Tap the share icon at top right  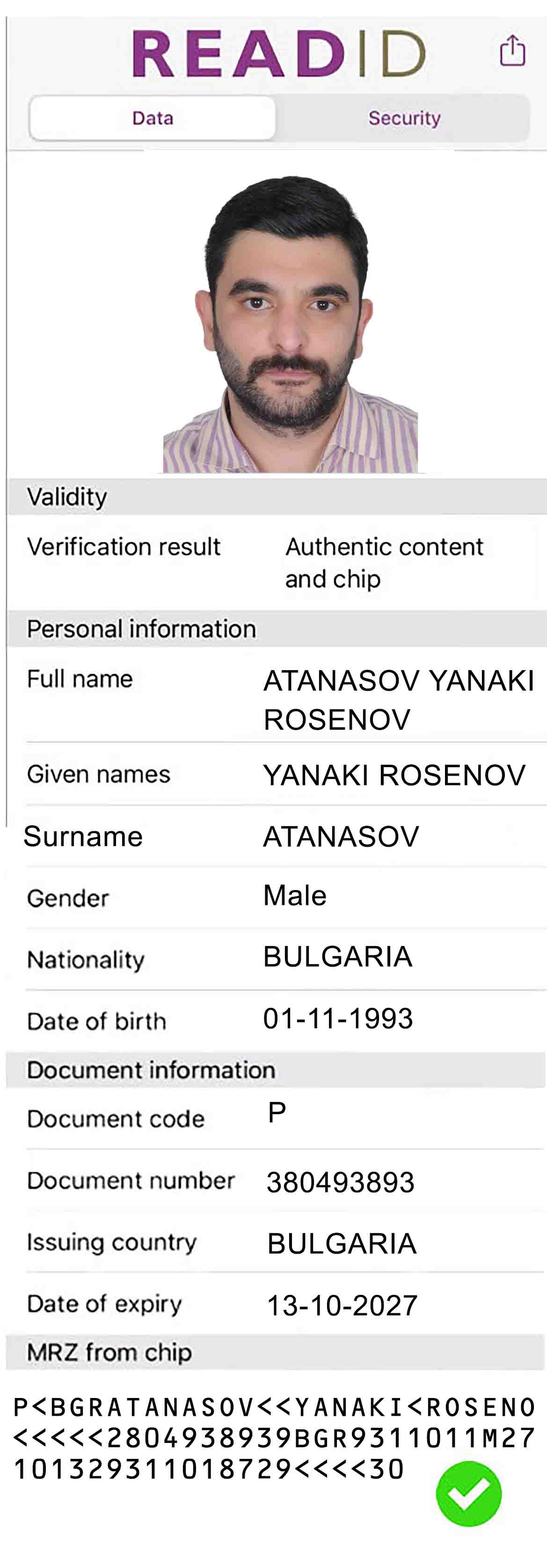pos(512,51)
